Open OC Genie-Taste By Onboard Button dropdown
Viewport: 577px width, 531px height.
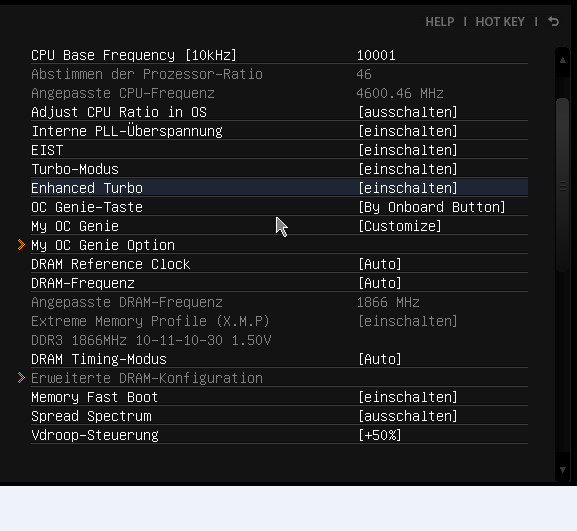pos(432,207)
